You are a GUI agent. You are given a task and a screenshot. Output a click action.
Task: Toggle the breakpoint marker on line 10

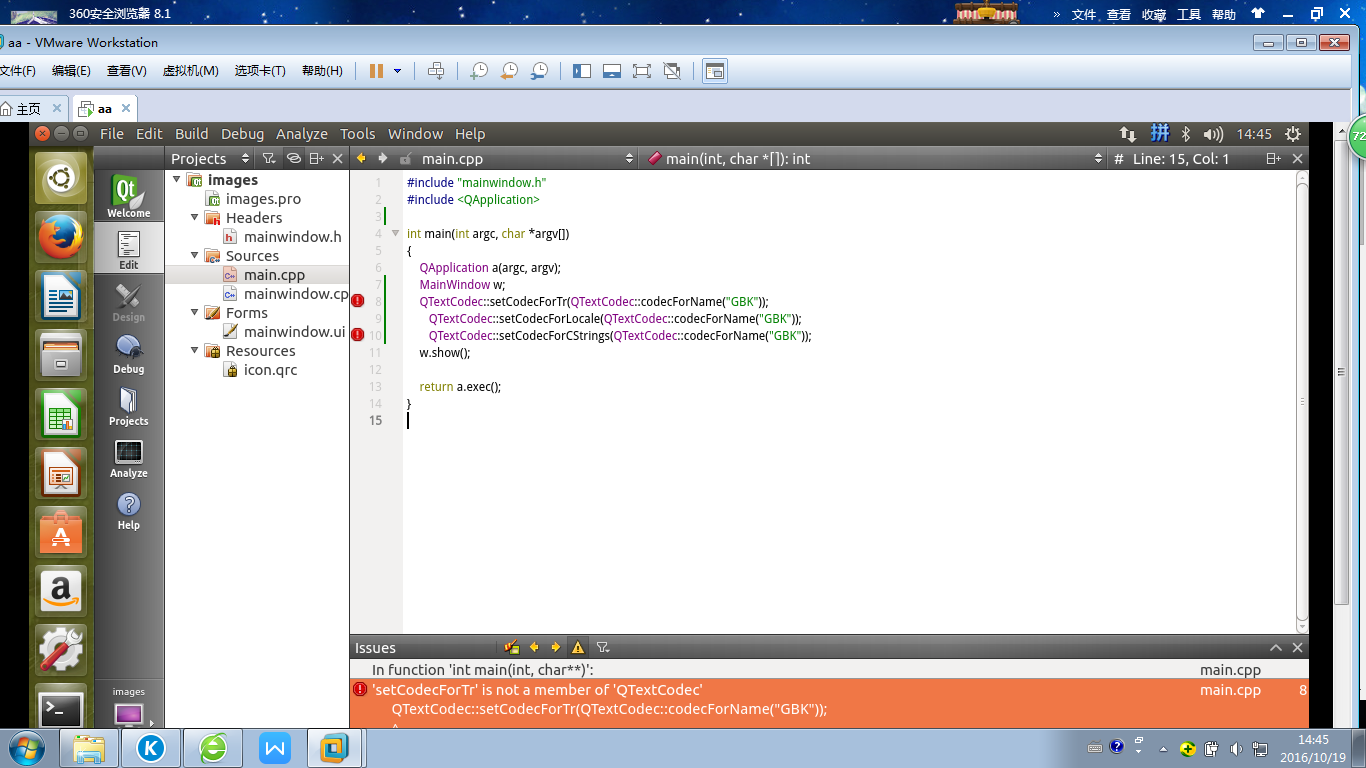click(x=358, y=335)
